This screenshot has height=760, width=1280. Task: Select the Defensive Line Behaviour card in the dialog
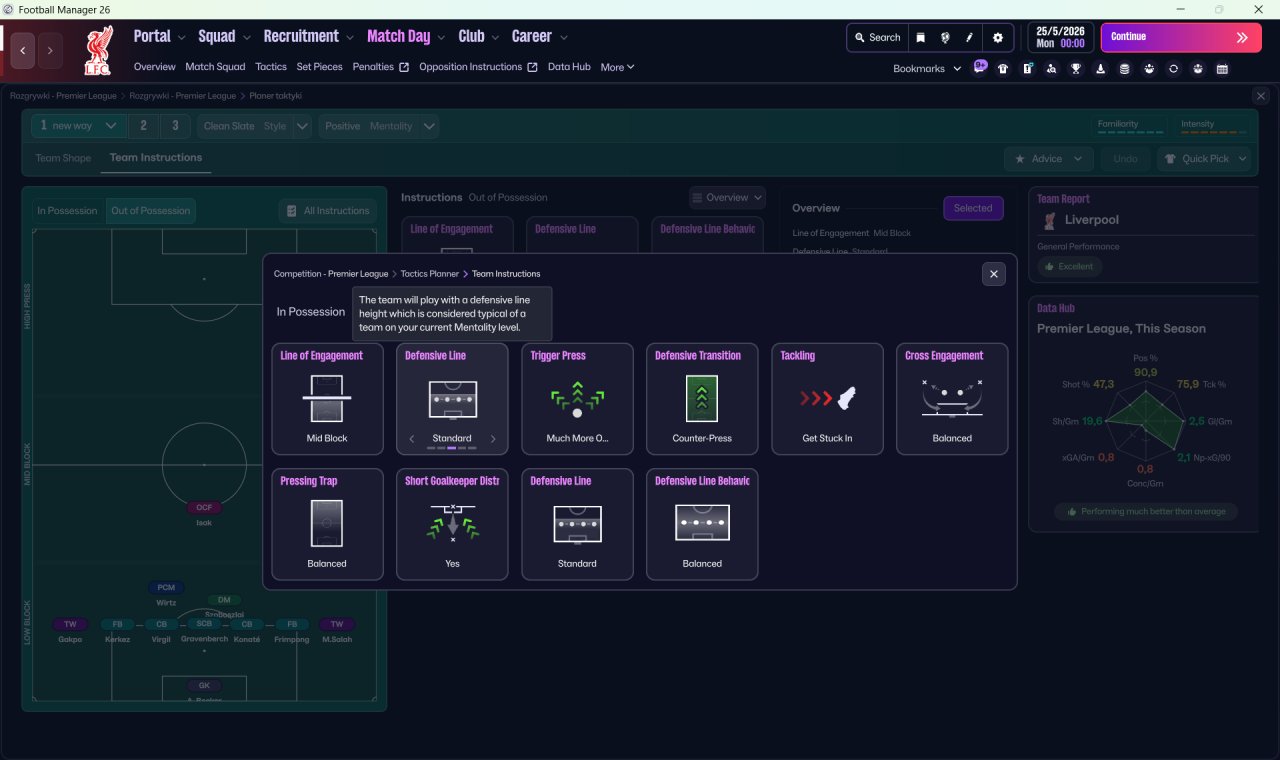[702, 524]
